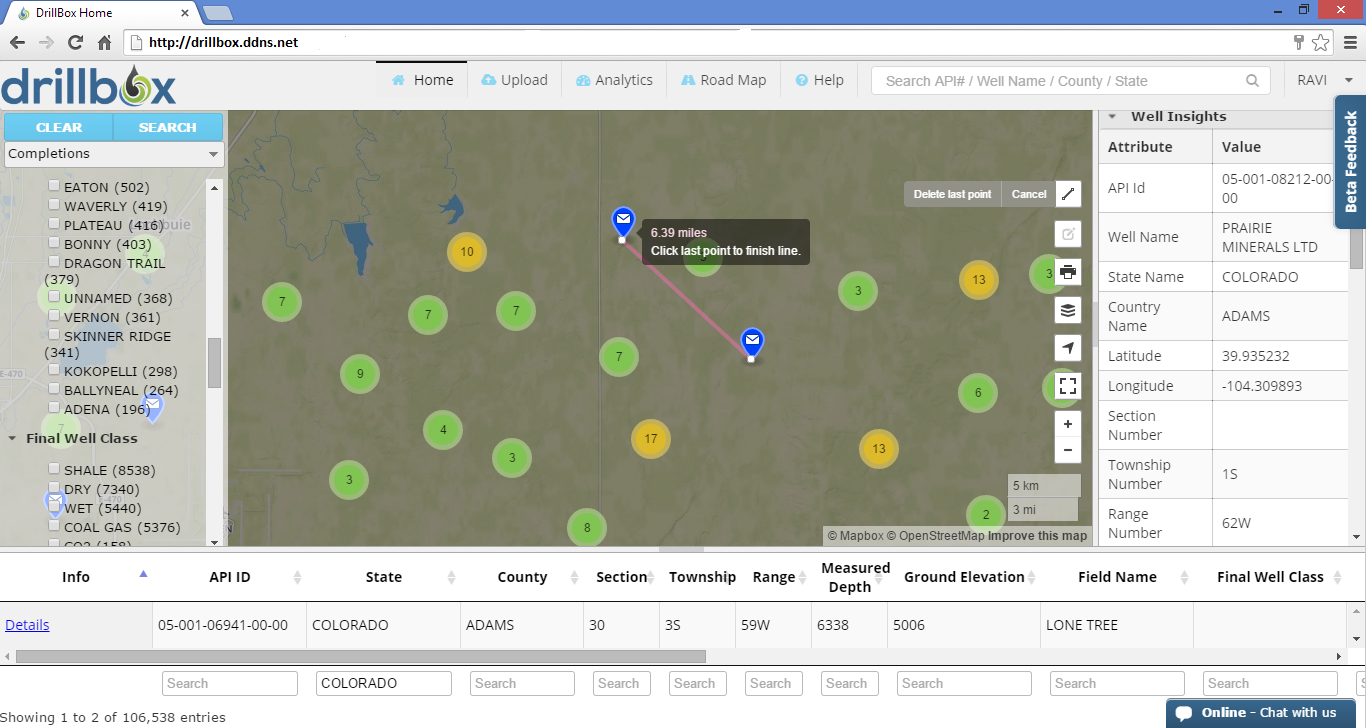Go back in the browser

tap(17, 43)
